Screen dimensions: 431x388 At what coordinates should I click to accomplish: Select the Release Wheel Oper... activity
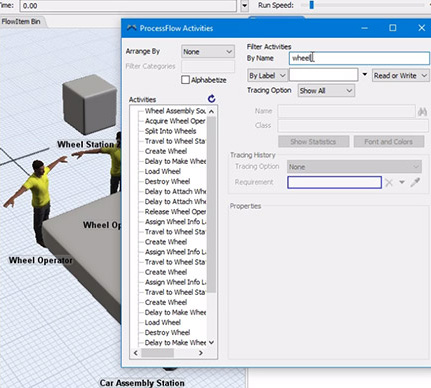(175, 212)
